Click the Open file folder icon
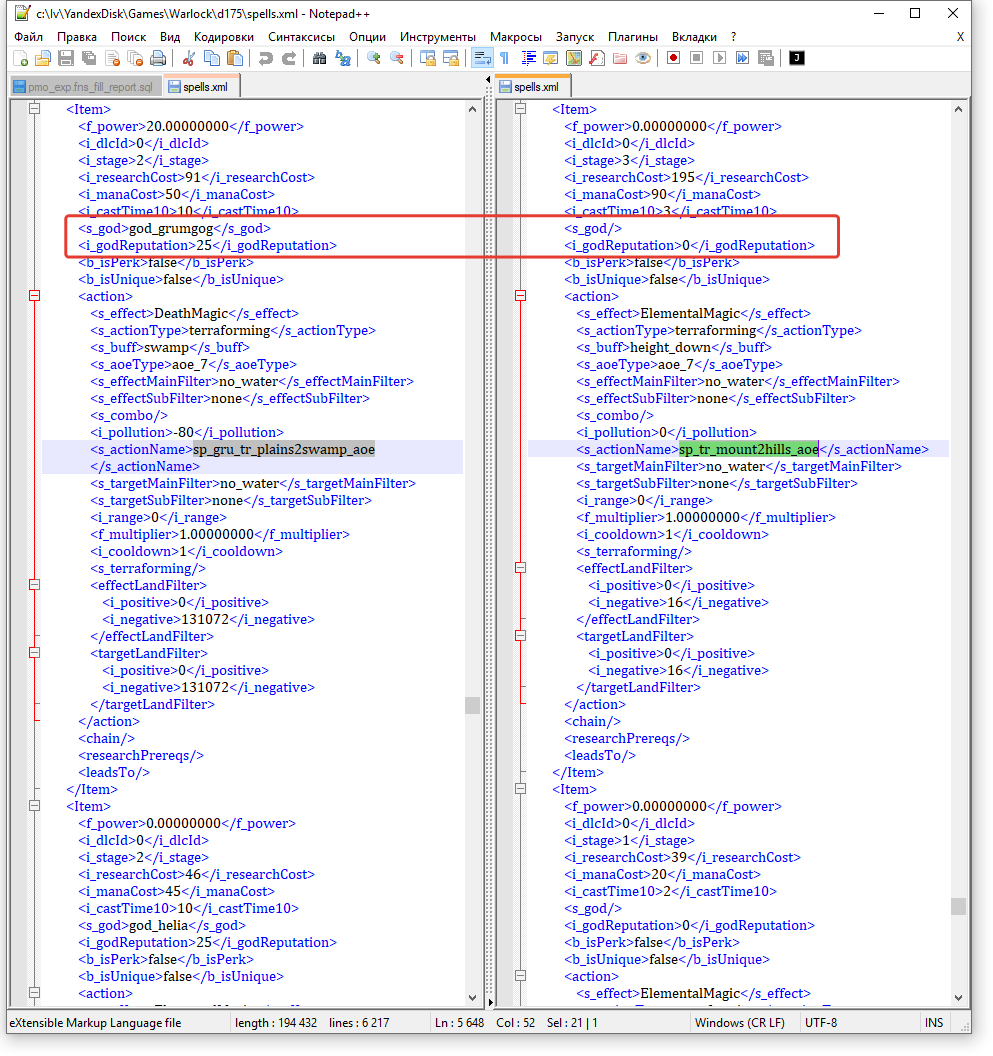 (43, 59)
